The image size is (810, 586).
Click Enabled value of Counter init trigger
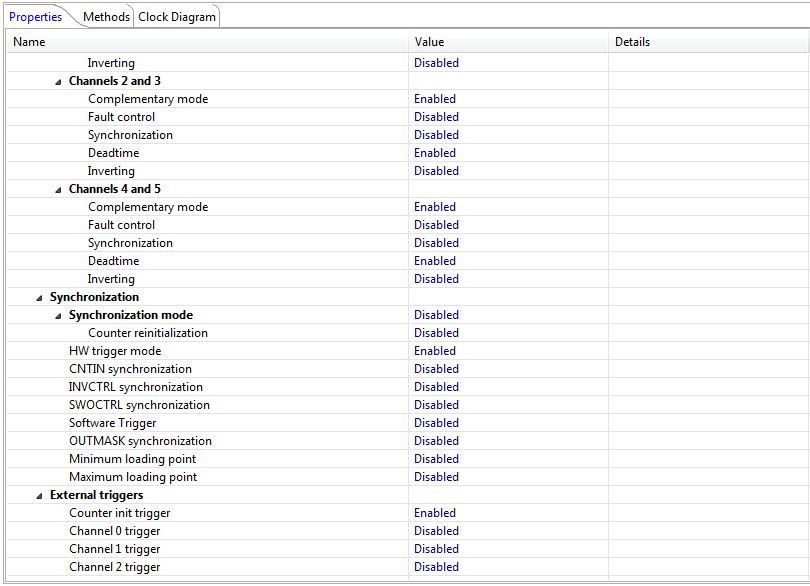(x=435, y=513)
